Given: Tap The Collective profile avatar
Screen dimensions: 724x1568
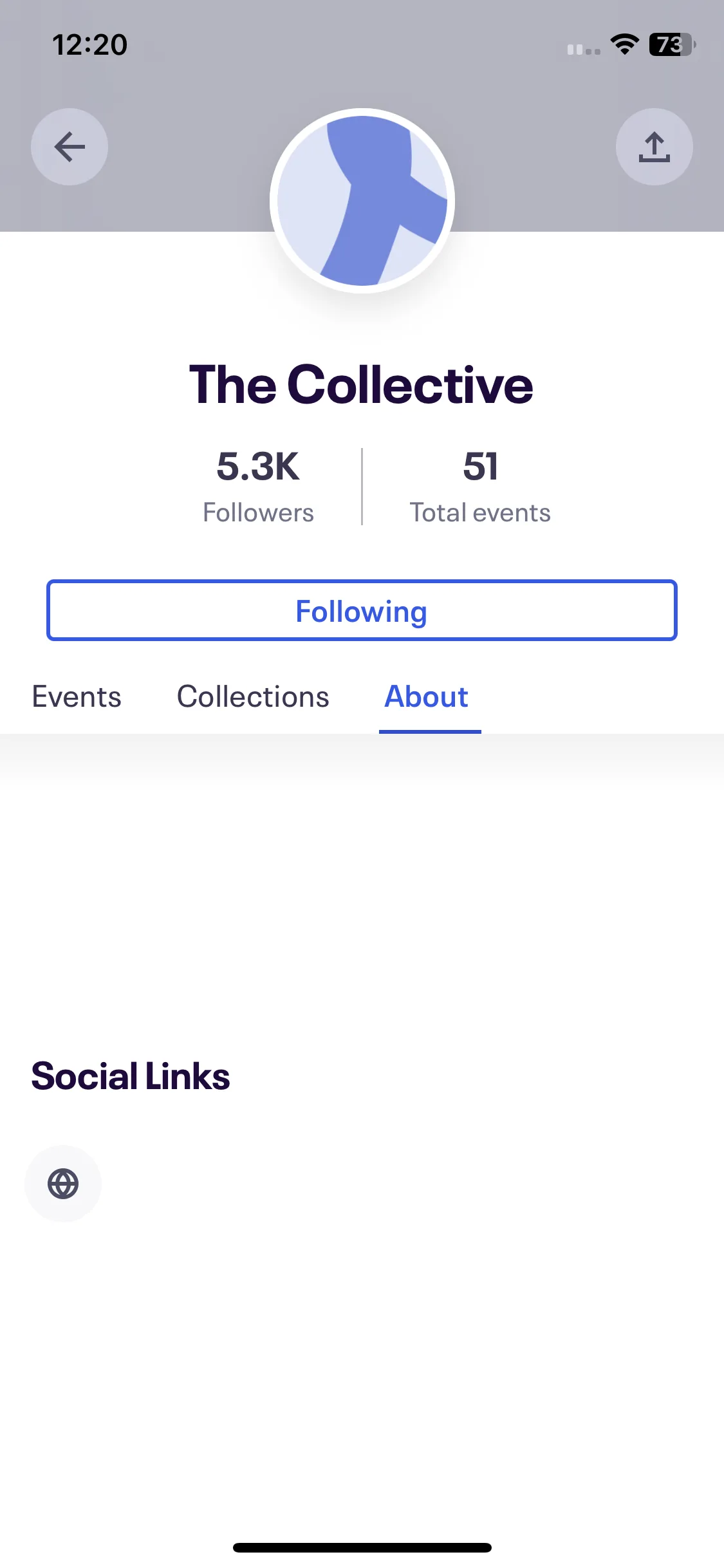Looking at the screenshot, I should [x=362, y=201].
